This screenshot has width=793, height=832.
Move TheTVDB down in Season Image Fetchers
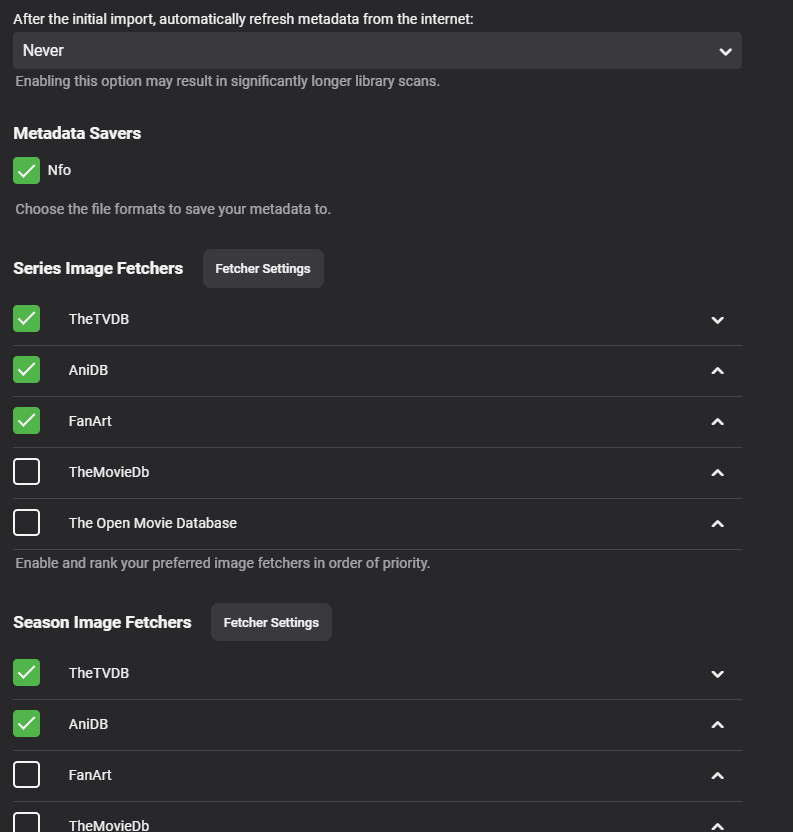(717, 674)
